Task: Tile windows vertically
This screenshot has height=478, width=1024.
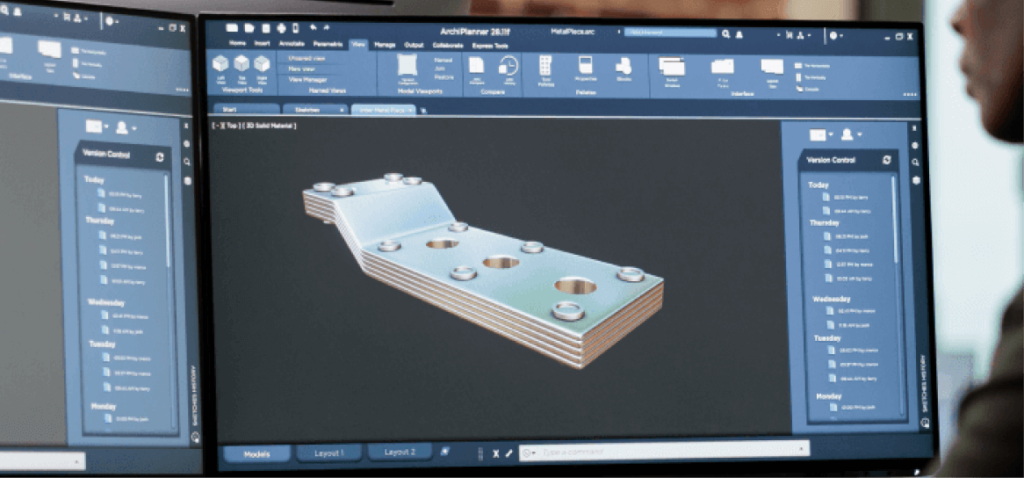Action: 808,77
